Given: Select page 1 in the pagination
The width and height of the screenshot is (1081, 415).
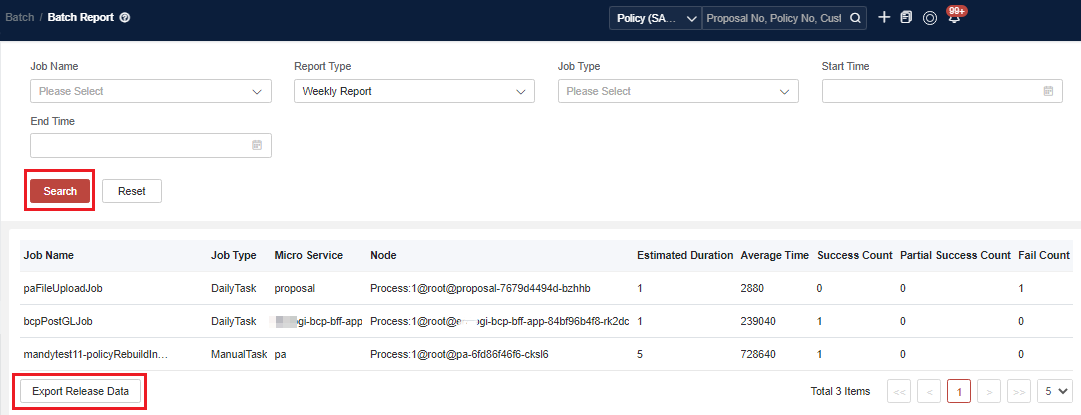Looking at the screenshot, I should coord(959,391).
